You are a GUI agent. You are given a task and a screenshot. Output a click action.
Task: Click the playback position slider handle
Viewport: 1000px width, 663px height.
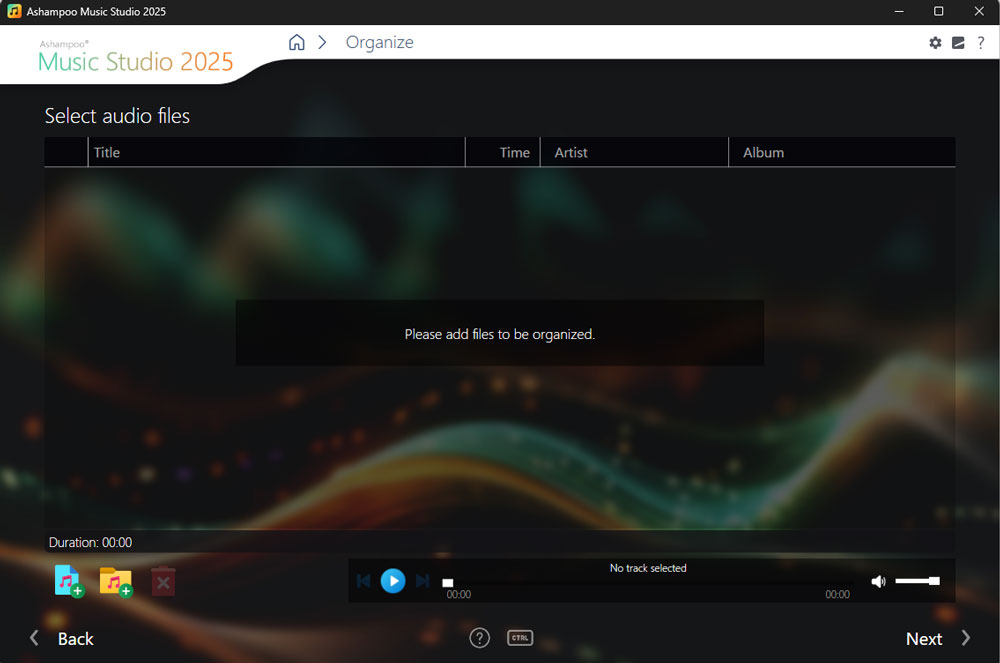[x=448, y=583]
